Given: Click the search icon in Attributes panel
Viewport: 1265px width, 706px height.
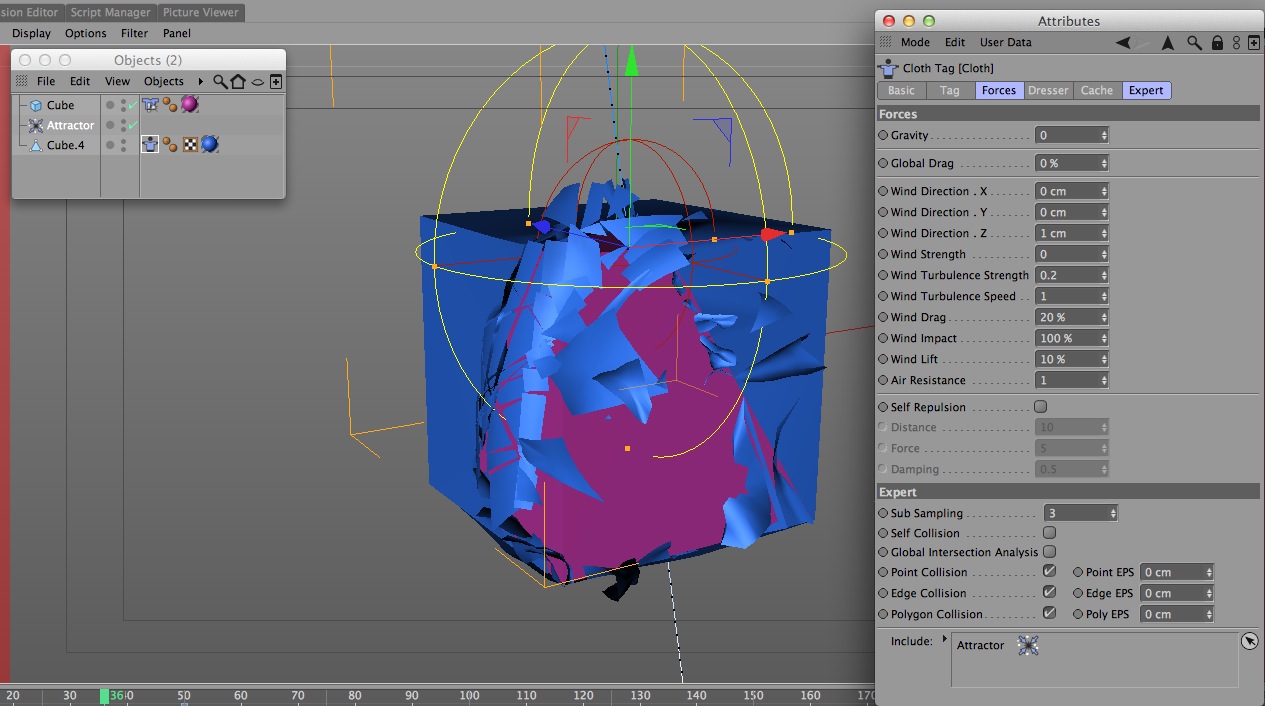Looking at the screenshot, I should click(1194, 42).
